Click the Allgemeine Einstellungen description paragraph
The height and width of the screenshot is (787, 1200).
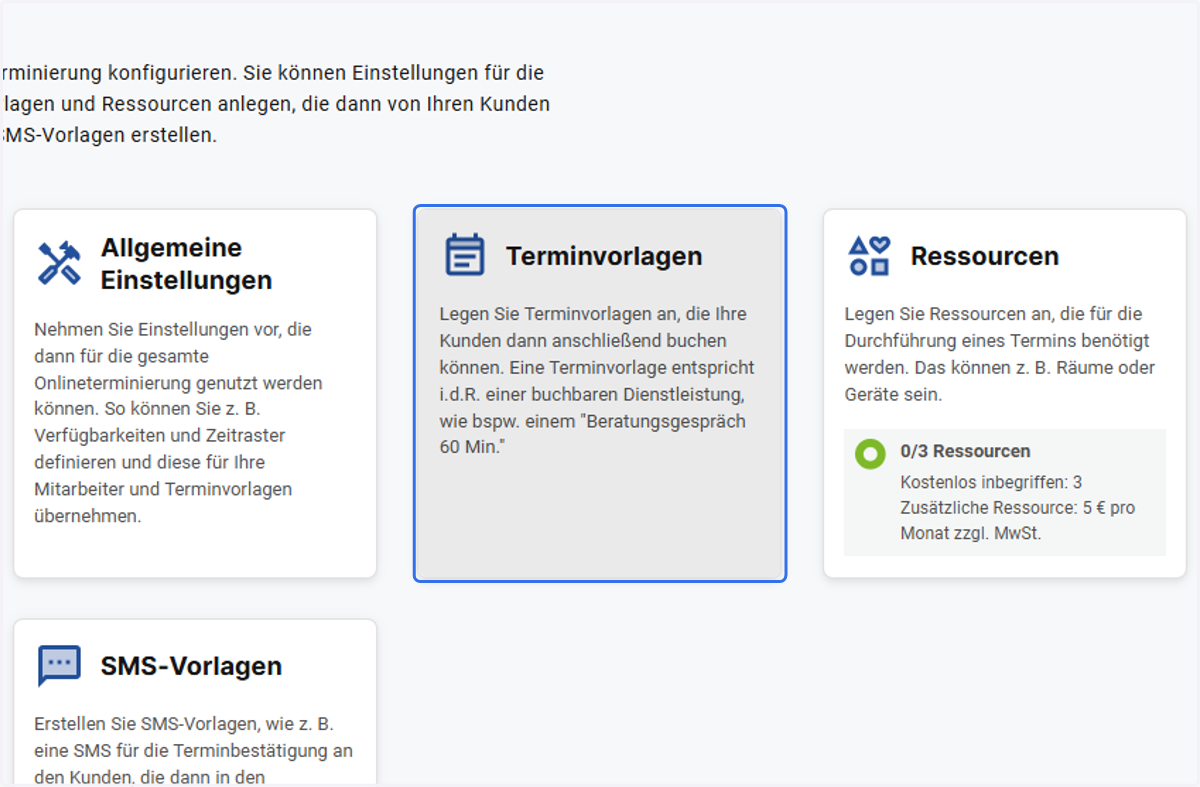point(178,422)
